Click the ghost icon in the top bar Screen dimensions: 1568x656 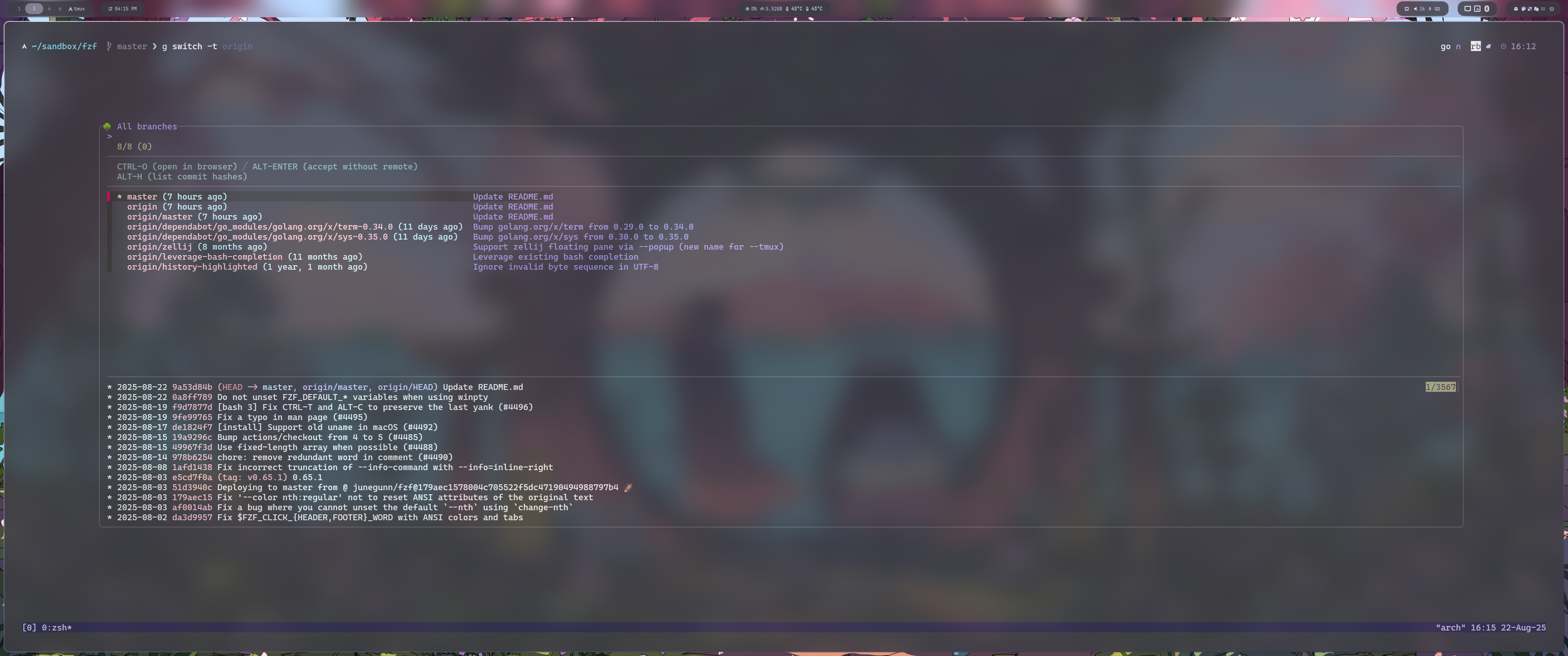coord(1516,9)
